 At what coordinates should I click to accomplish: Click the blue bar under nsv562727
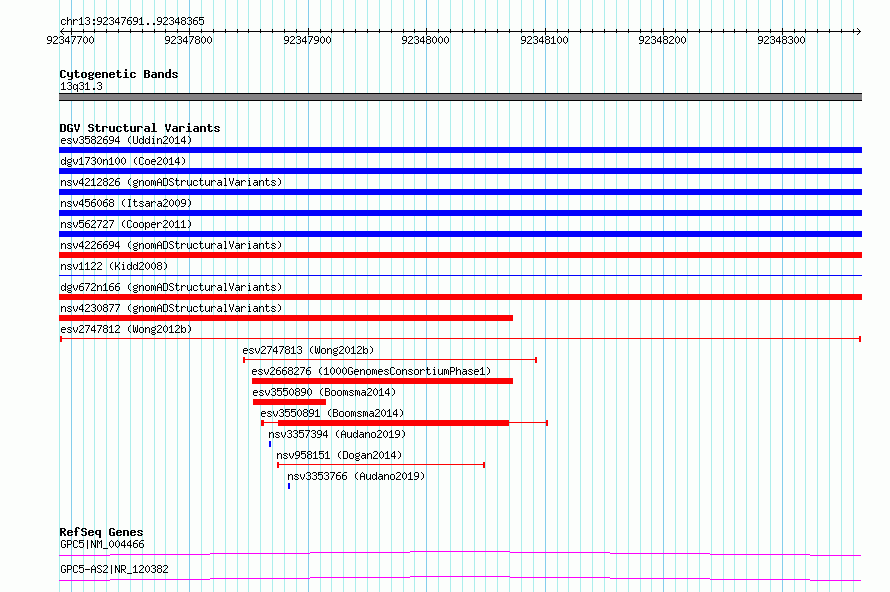460,234
